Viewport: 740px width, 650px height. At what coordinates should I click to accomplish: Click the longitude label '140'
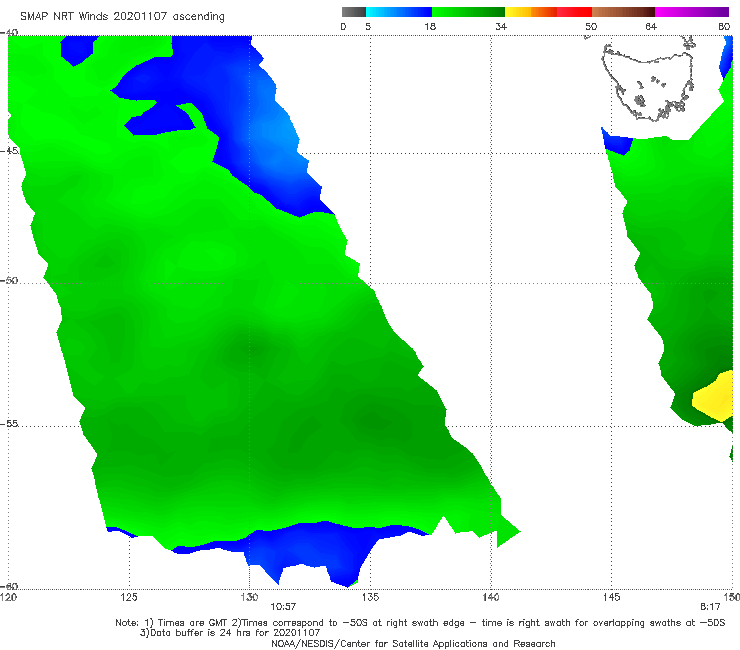491,597
